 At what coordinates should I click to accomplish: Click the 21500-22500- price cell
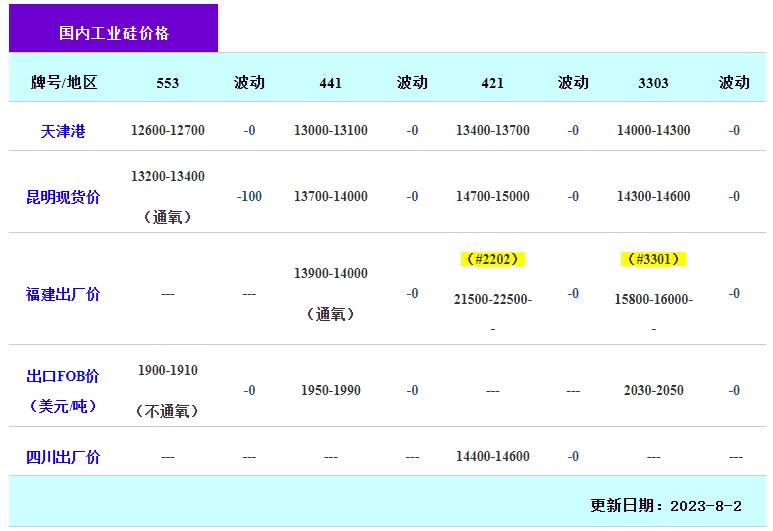coord(492,299)
